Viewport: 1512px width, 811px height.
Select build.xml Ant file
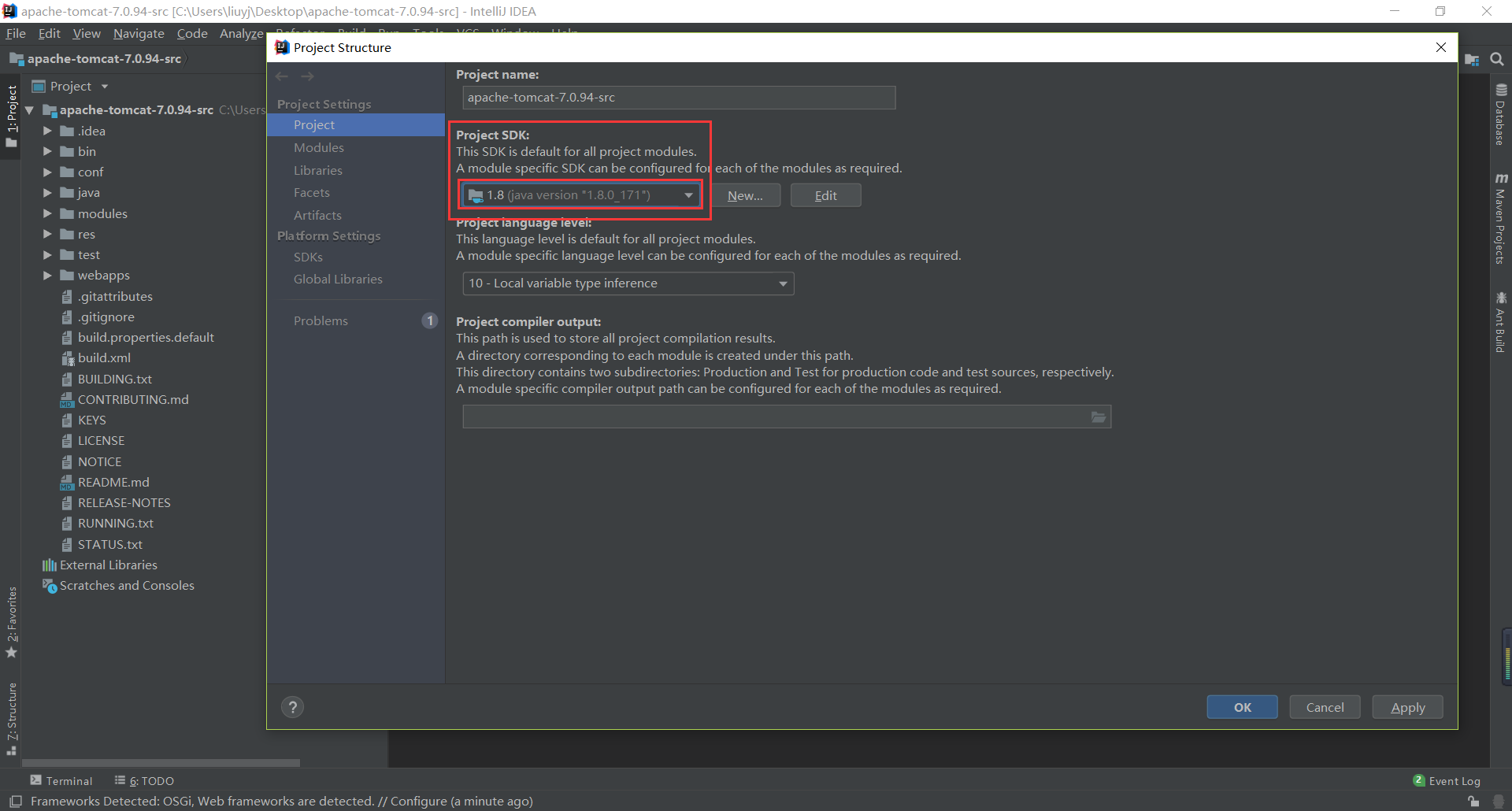104,358
